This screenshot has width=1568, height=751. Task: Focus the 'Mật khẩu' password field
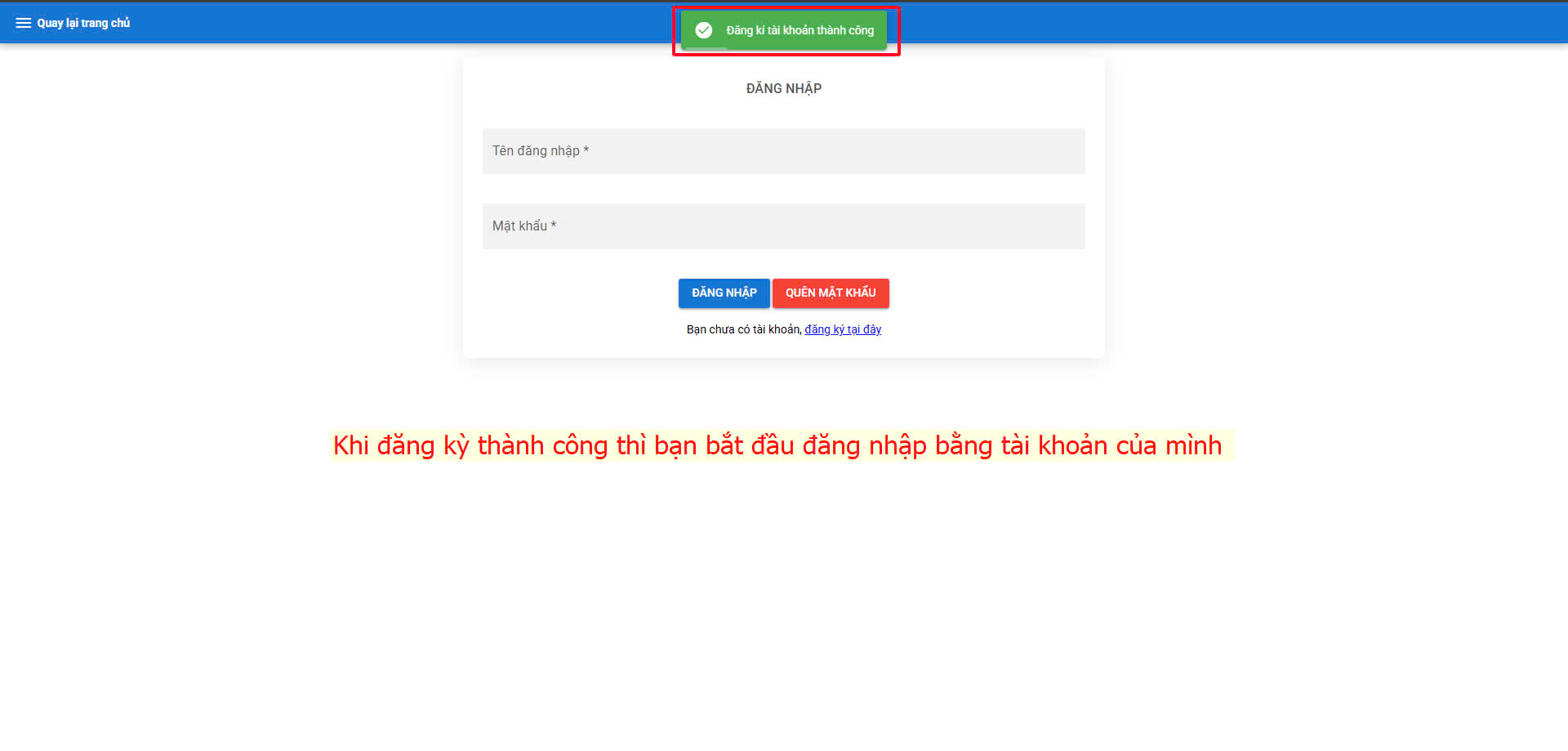(x=783, y=226)
